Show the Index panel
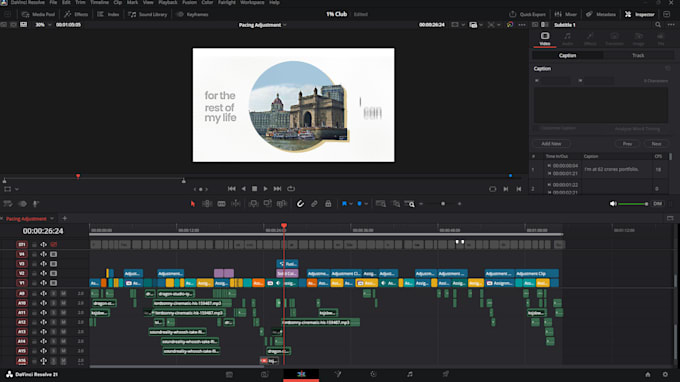 (108, 14)
